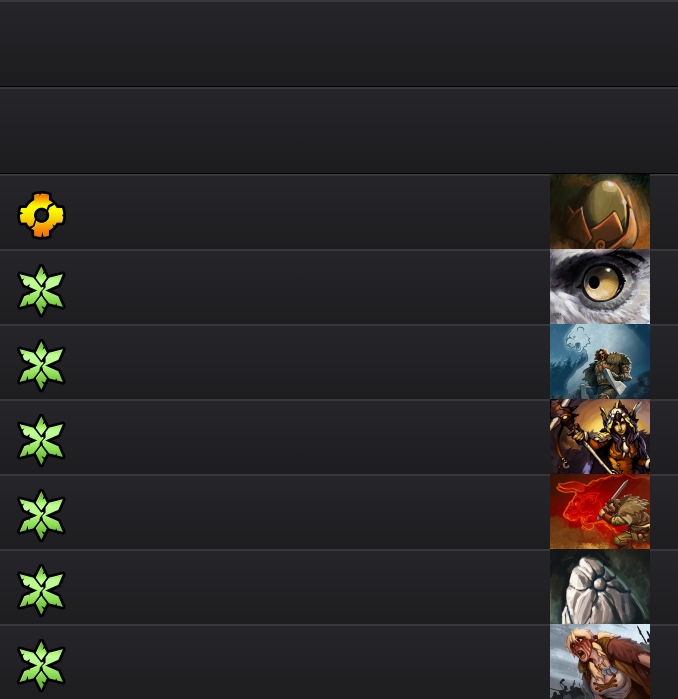Click blank middle area of sorceress row

tap(308, 437)
